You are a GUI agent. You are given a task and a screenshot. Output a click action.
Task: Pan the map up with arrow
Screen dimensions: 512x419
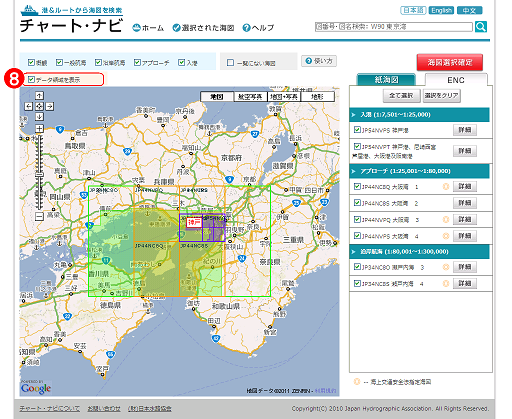[x=39, y=96]
